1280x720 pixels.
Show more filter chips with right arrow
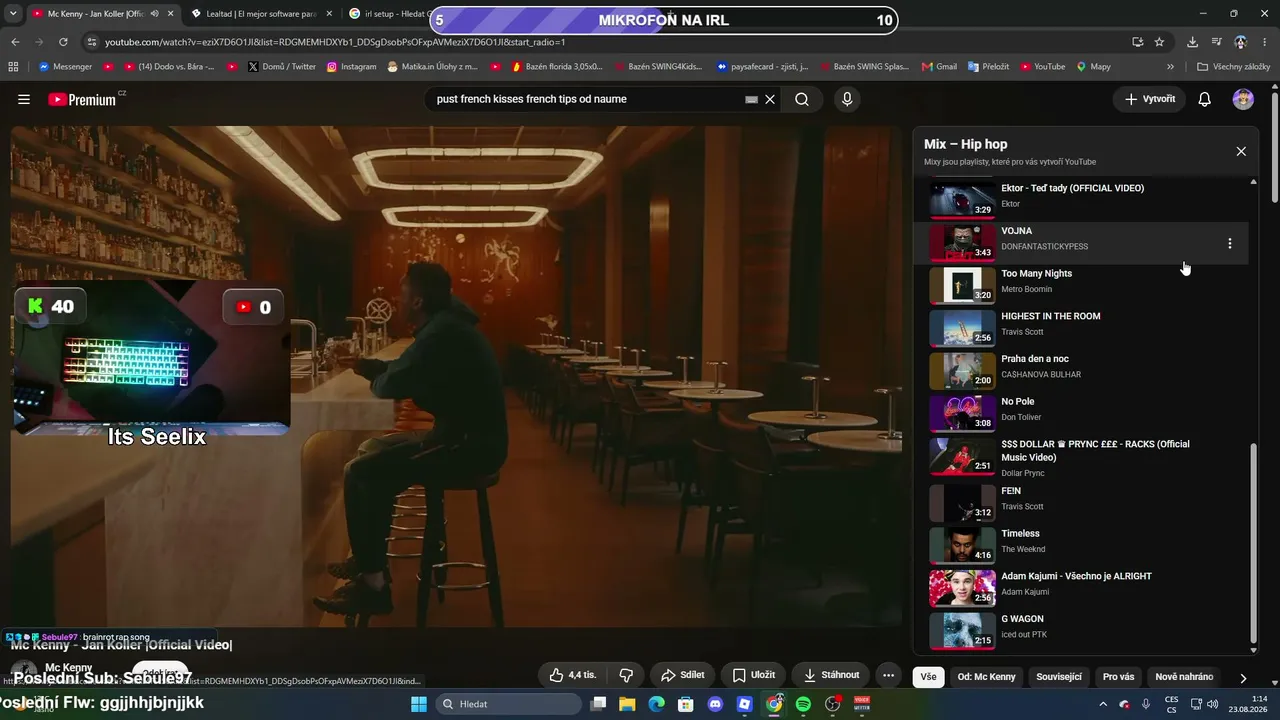pyautogui.click(x=1243, y=677)
